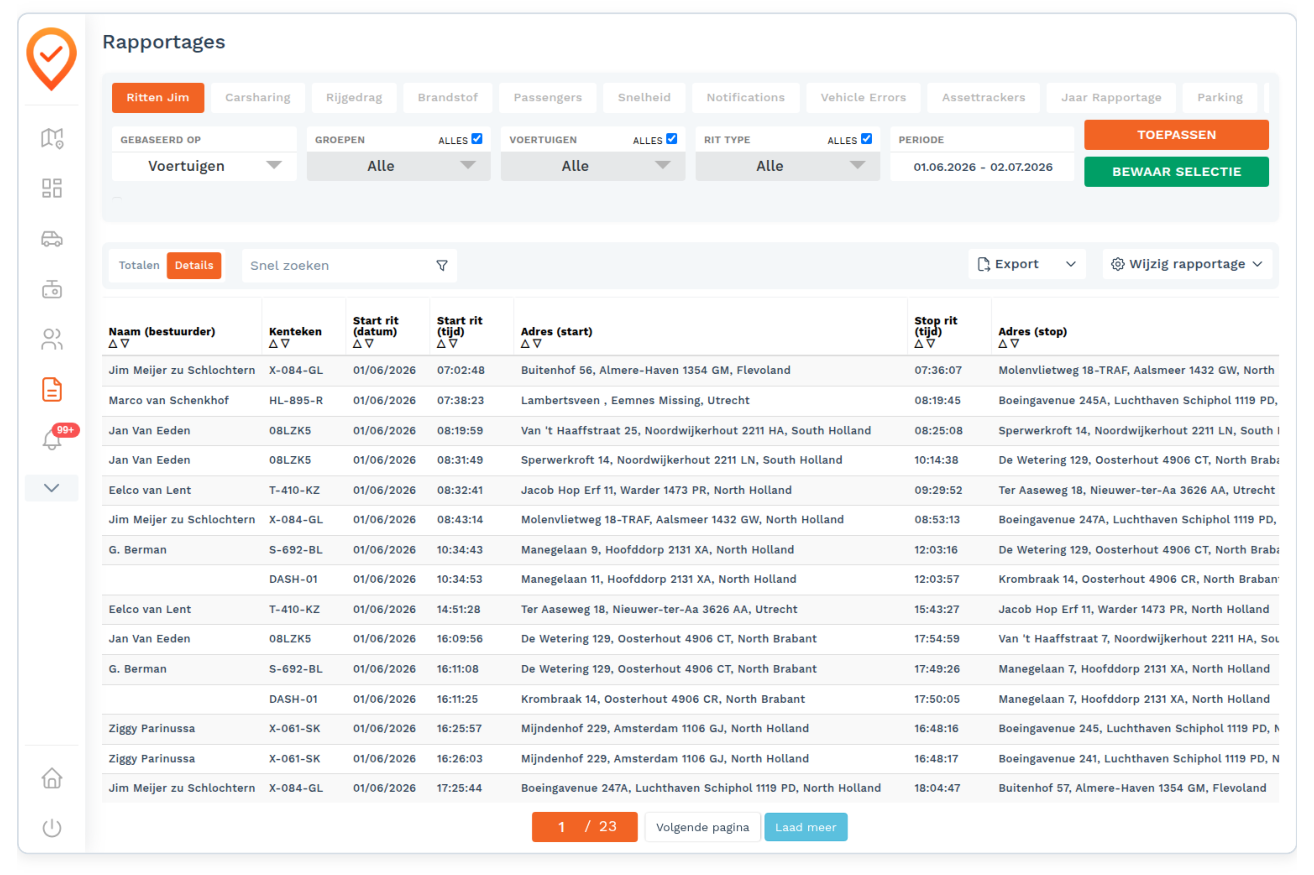Screen dimensions: 1314x875
Task: Open the dashboard grid icon in sidebar
Action: 52,188
